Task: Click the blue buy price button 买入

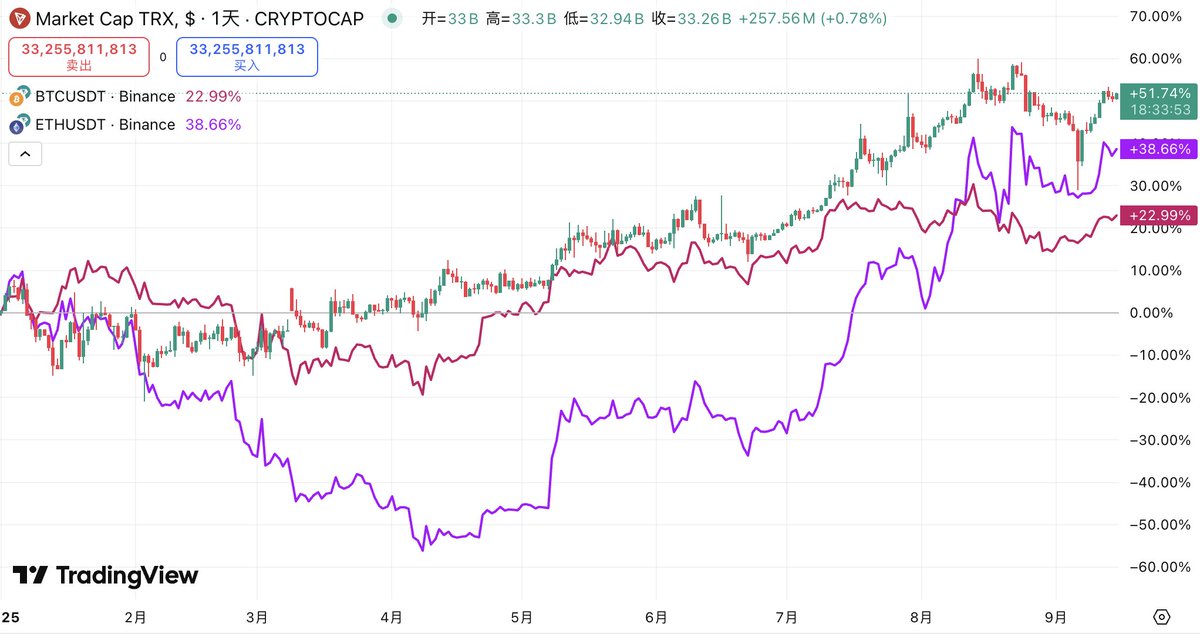Action: (247, 57)
